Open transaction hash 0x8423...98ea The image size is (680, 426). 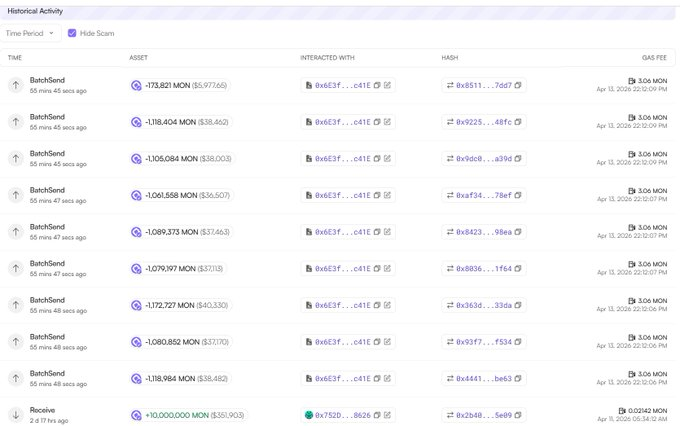484,232
